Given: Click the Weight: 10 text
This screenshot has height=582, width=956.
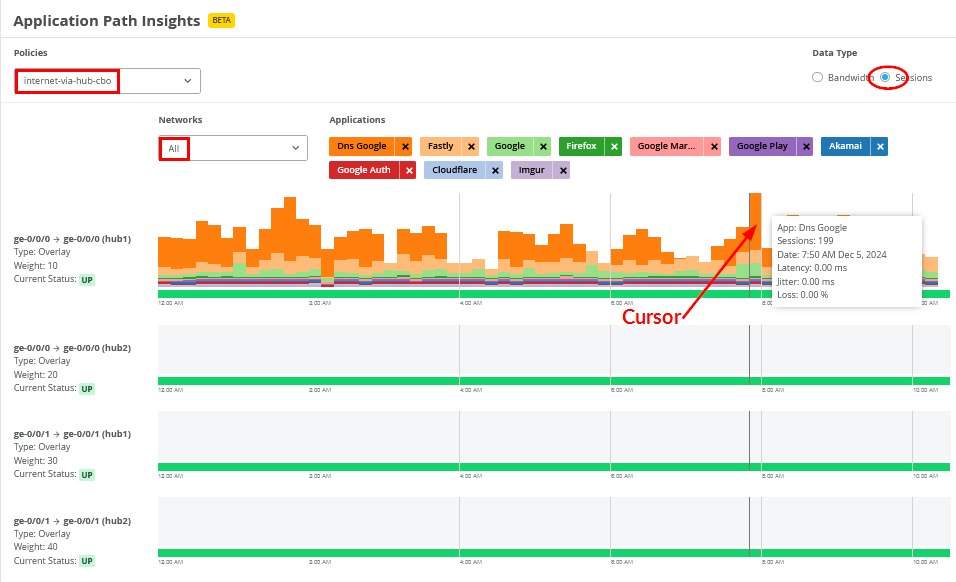Looking at the screenshot, I should pos(35,266).
